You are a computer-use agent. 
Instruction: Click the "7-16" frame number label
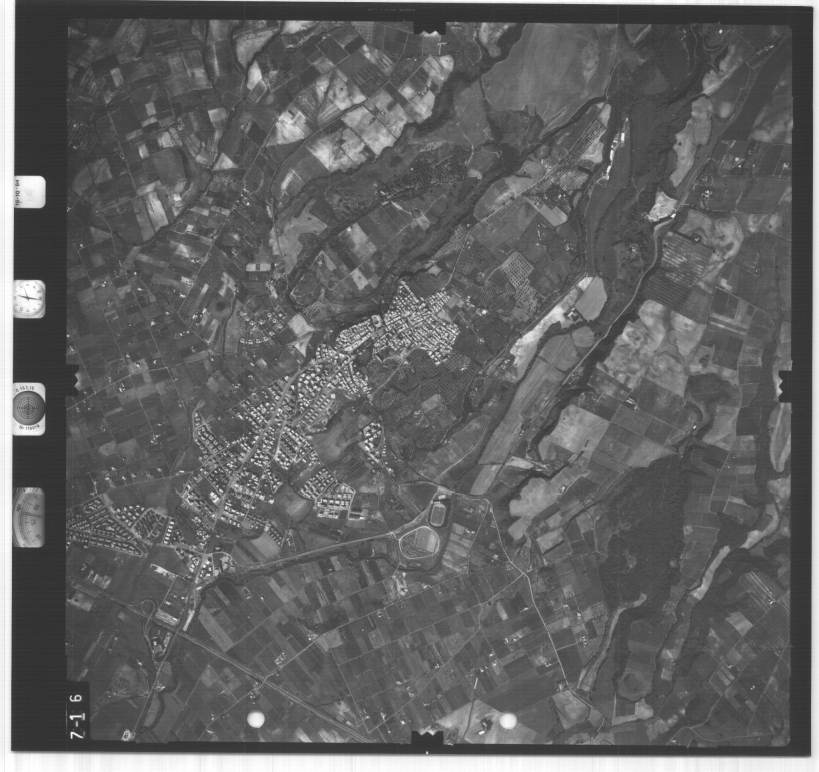[x=77, y=716]
